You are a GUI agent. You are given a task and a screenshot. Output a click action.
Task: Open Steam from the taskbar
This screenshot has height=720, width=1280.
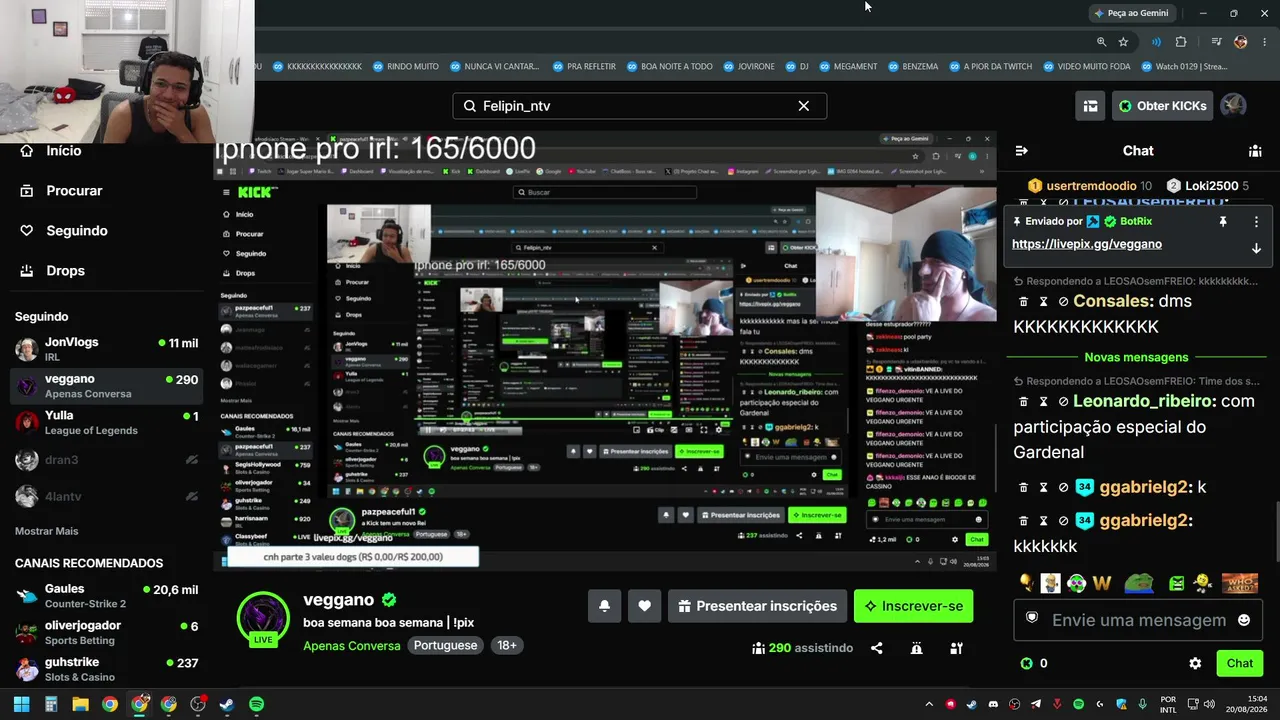pyautogui.click(x=227, y=704)
